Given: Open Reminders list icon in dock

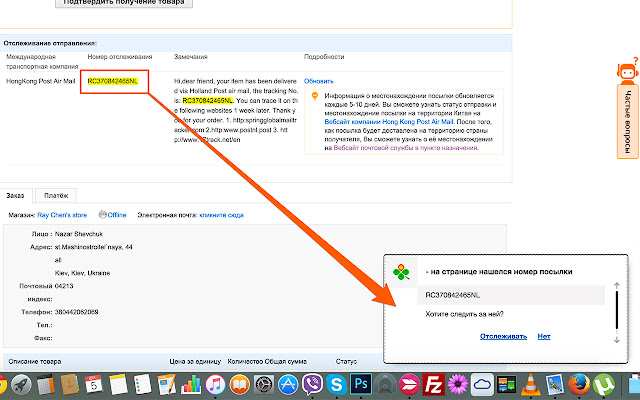Looking at the screenshot, I should tap(142, 384).
